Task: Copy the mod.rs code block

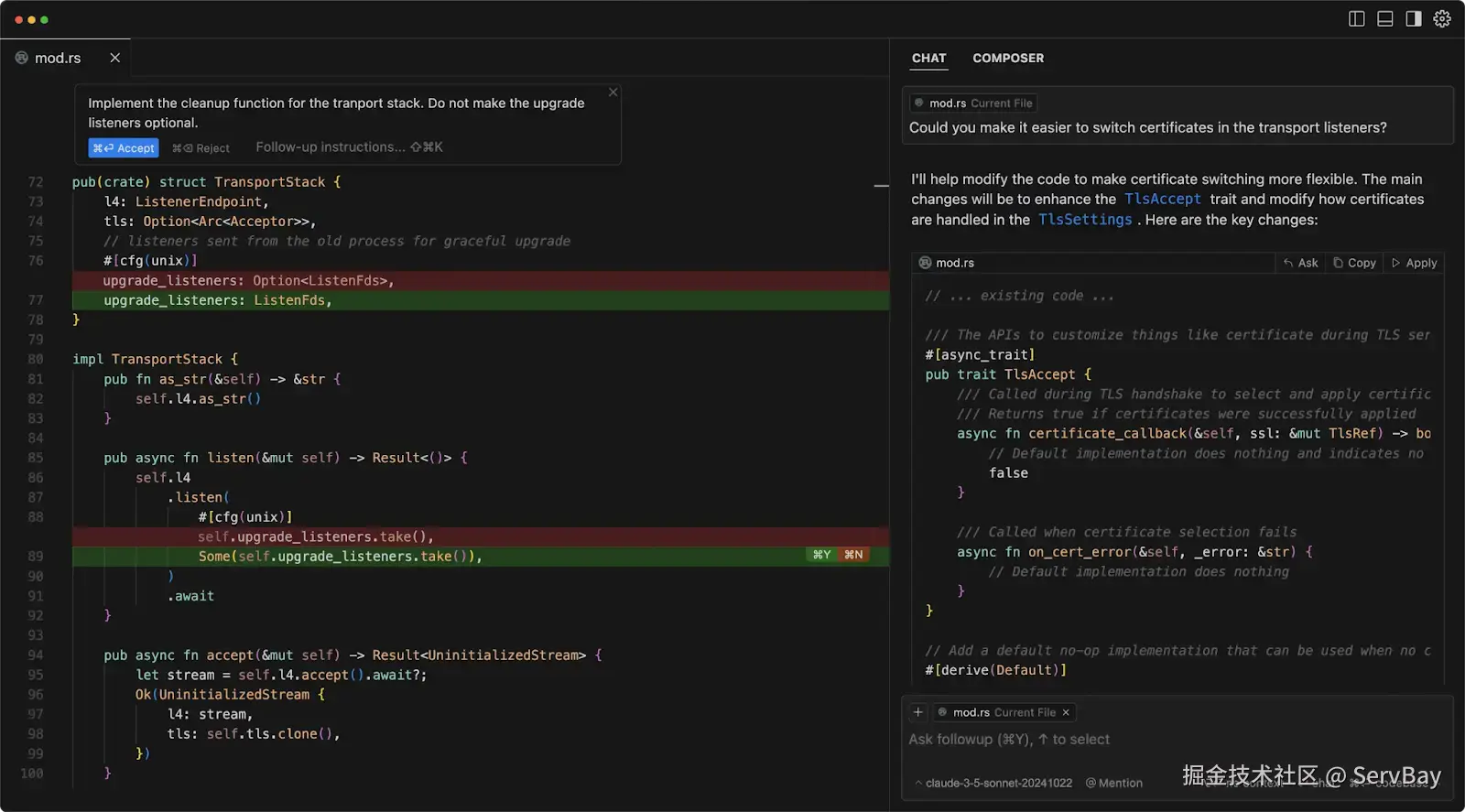Action: [x=1355, y=263]
